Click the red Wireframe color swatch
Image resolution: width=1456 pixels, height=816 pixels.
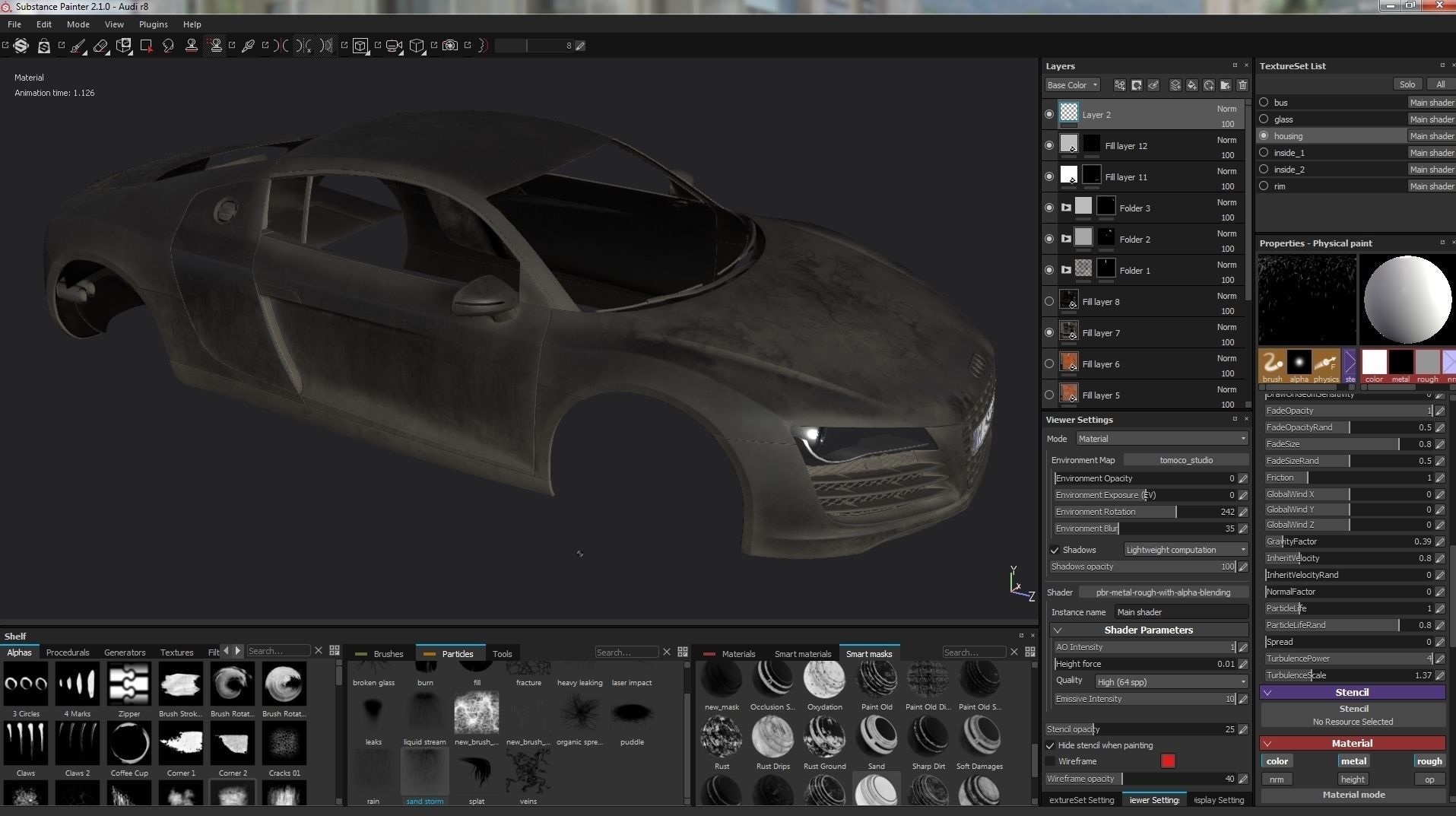tap(1168, 761)
